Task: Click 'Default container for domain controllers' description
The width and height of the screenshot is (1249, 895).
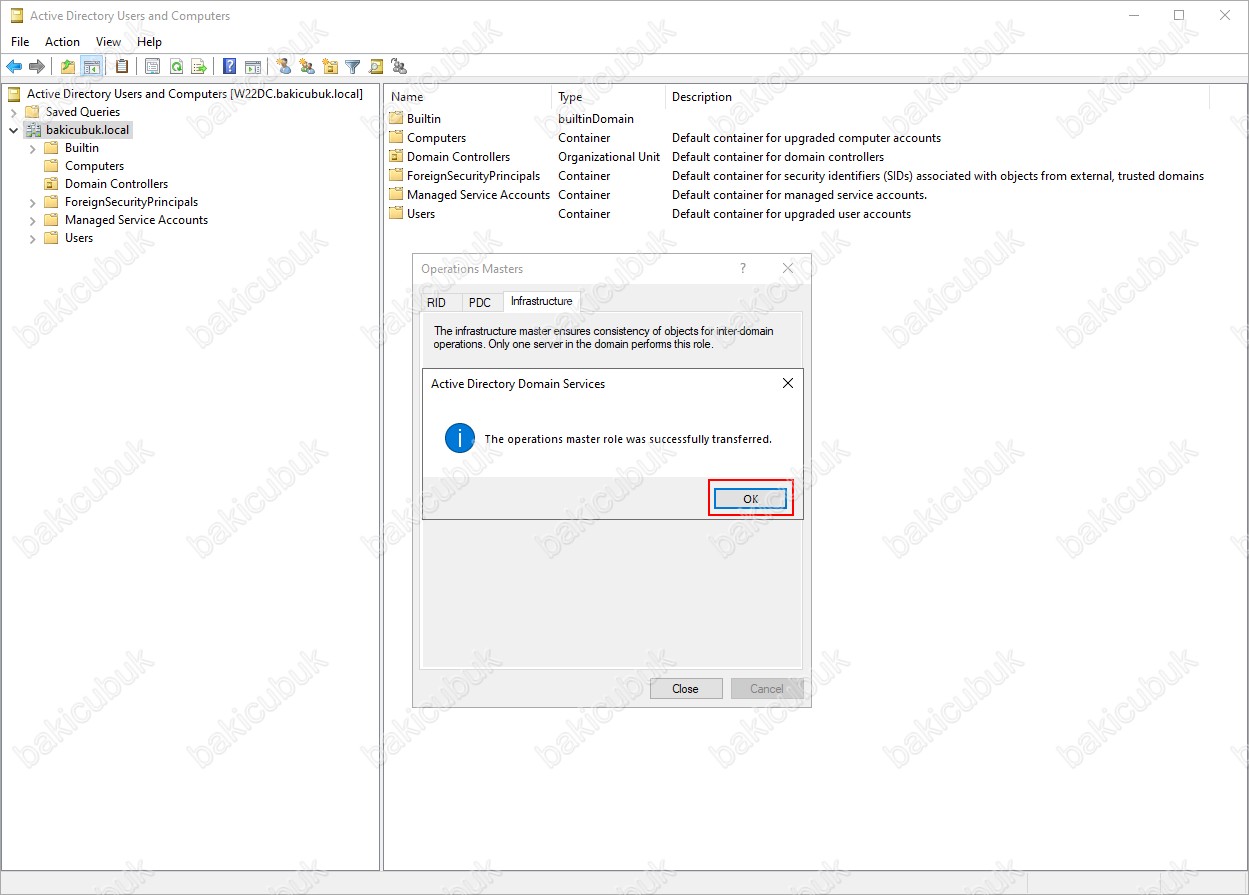Action: (778, 157)
